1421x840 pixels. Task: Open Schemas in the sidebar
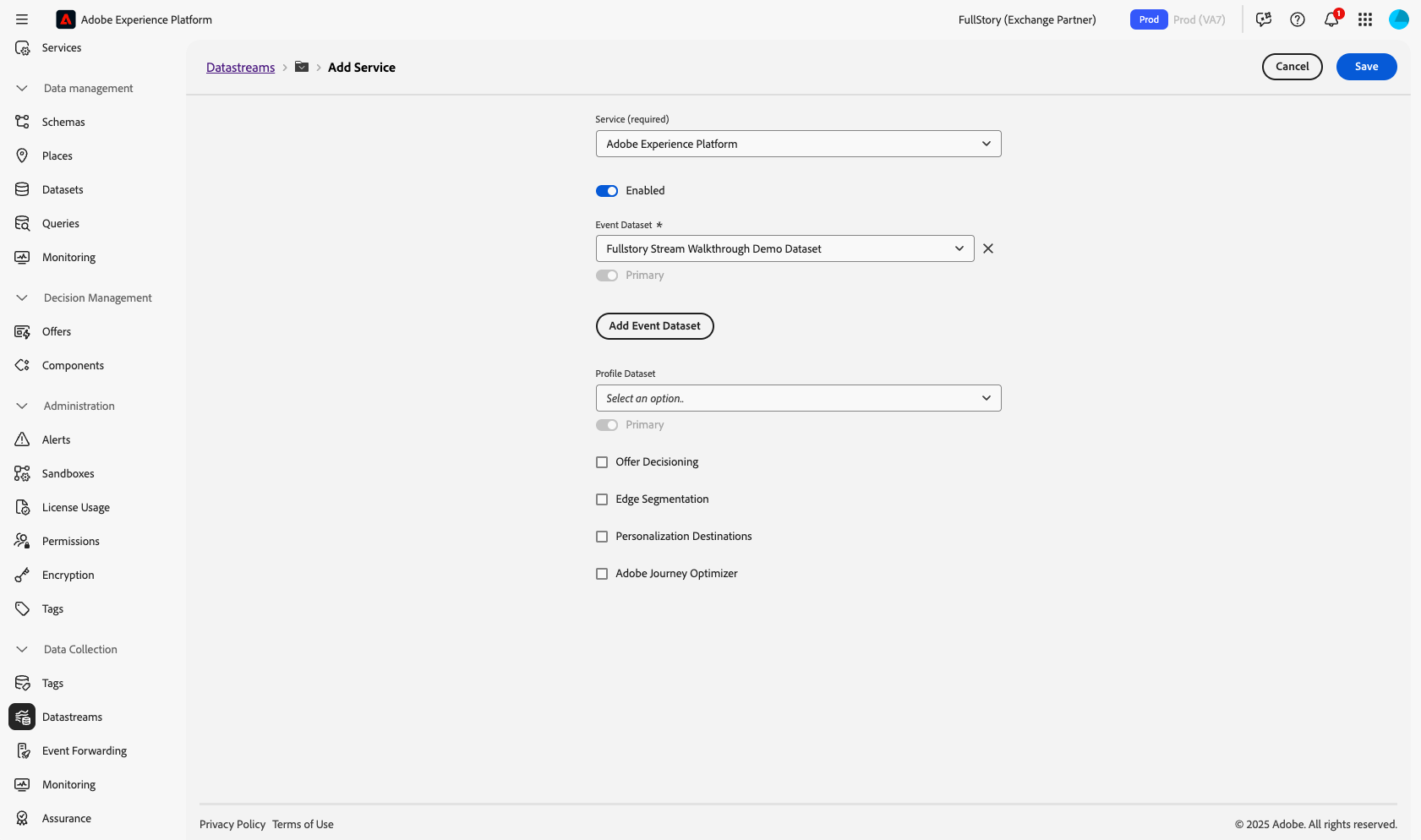click(63, 122)
